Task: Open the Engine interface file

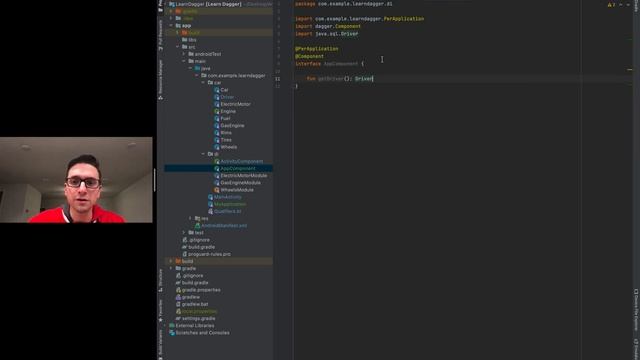Action: (x=225, y=111)
